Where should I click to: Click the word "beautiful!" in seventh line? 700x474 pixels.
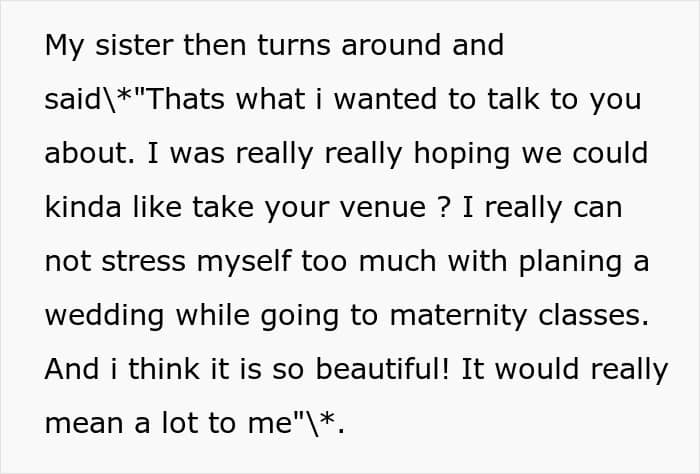(382, 369)
